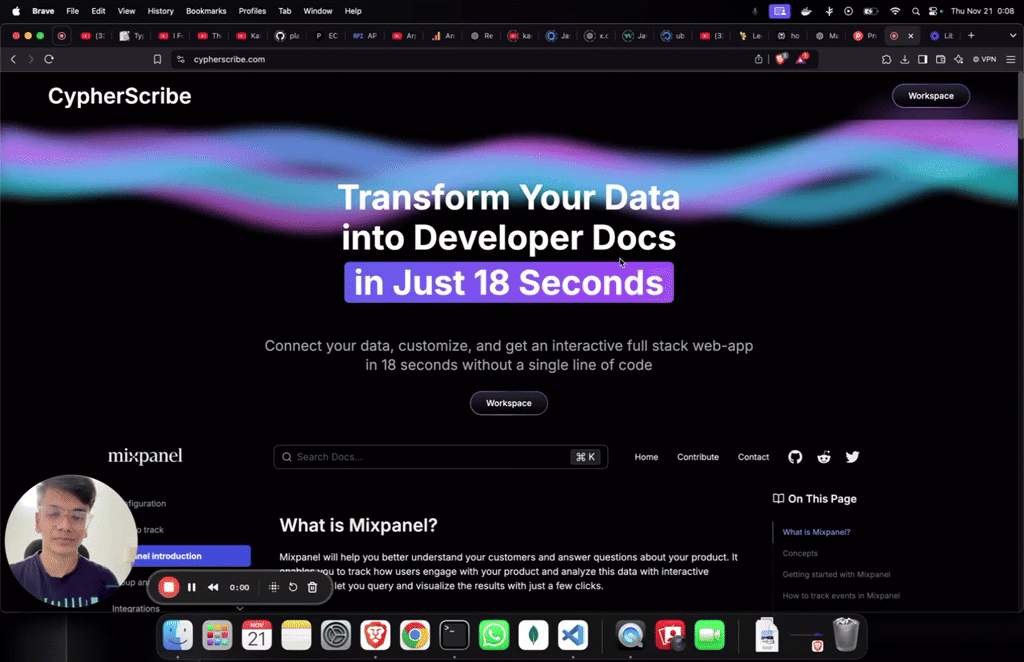Open Terminal from the dock
Viewport: 1024px width, 662px height.
[454, 635]
